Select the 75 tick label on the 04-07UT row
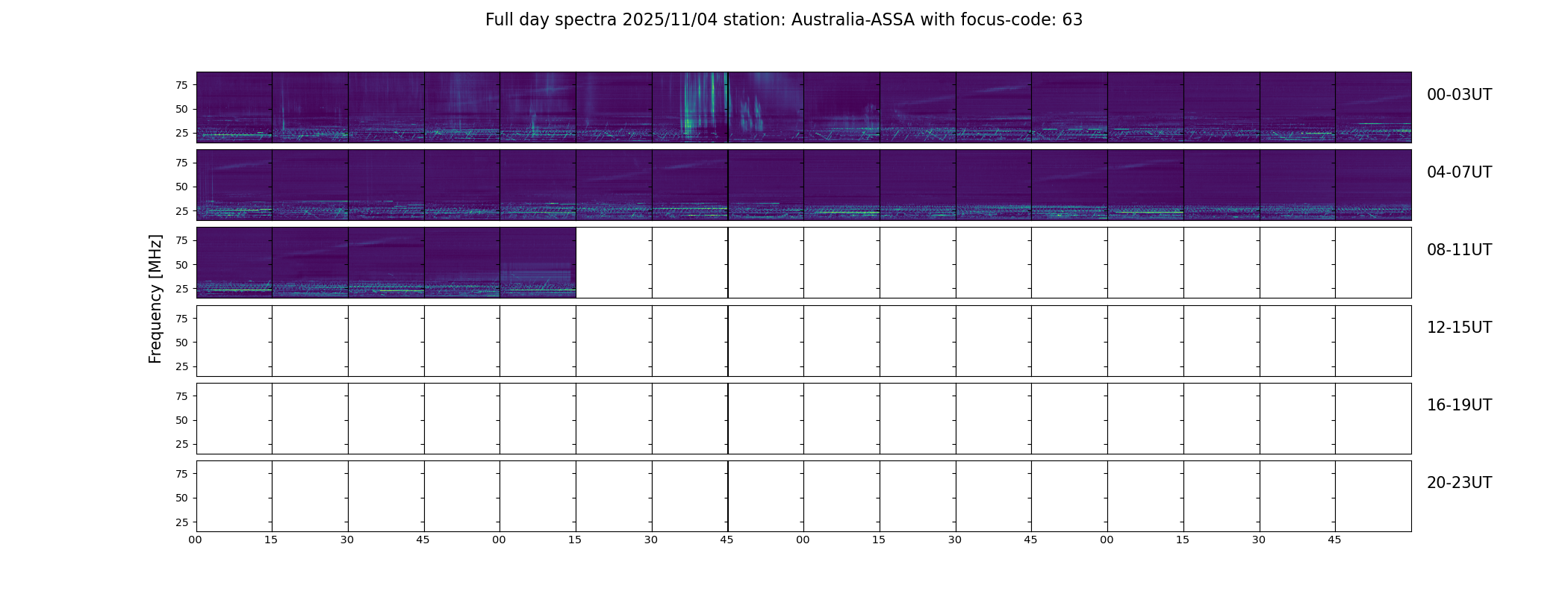Image resolution: width=1568 pixels, height=597 pixels. [x=181, y=163]
